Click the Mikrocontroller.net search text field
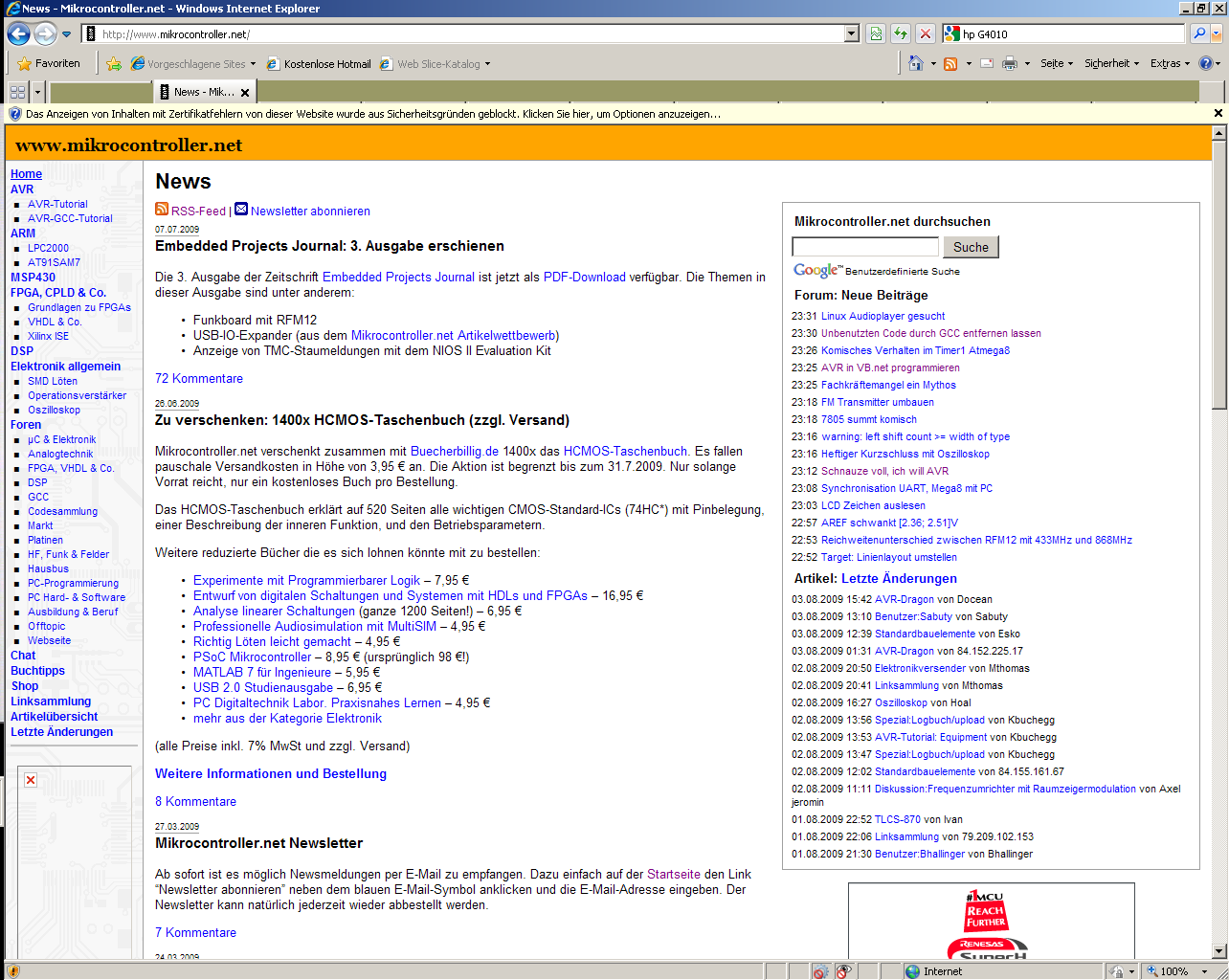The width and height of the screenshot is (1229, 980). click(x=865, y=247)
